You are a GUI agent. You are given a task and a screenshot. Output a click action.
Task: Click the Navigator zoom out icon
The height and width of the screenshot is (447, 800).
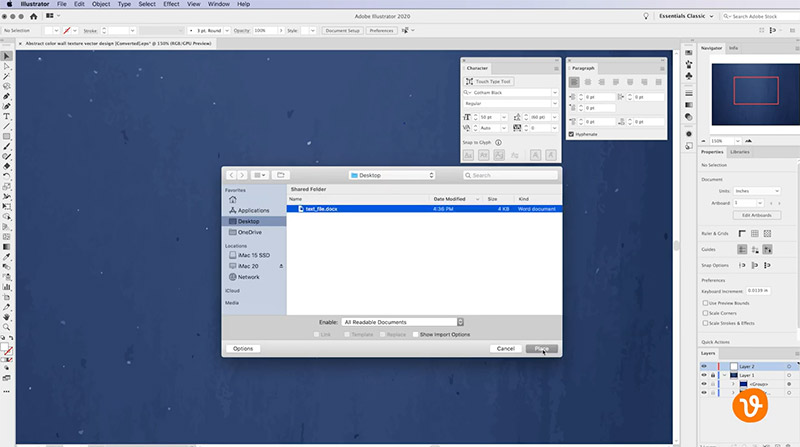pyautogui.click(x=704, y=141)
